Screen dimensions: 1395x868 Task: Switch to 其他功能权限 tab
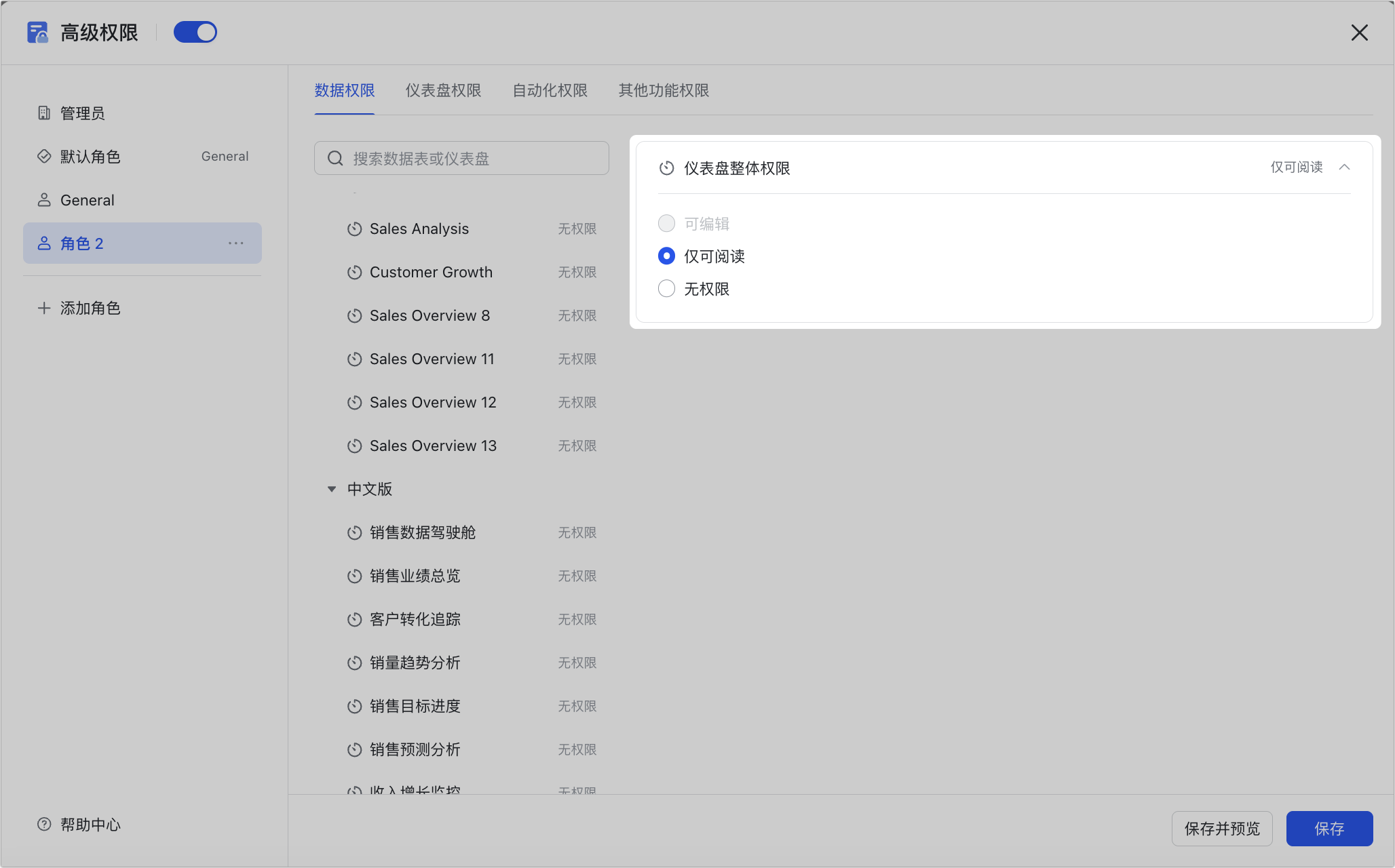pos(664,90)
